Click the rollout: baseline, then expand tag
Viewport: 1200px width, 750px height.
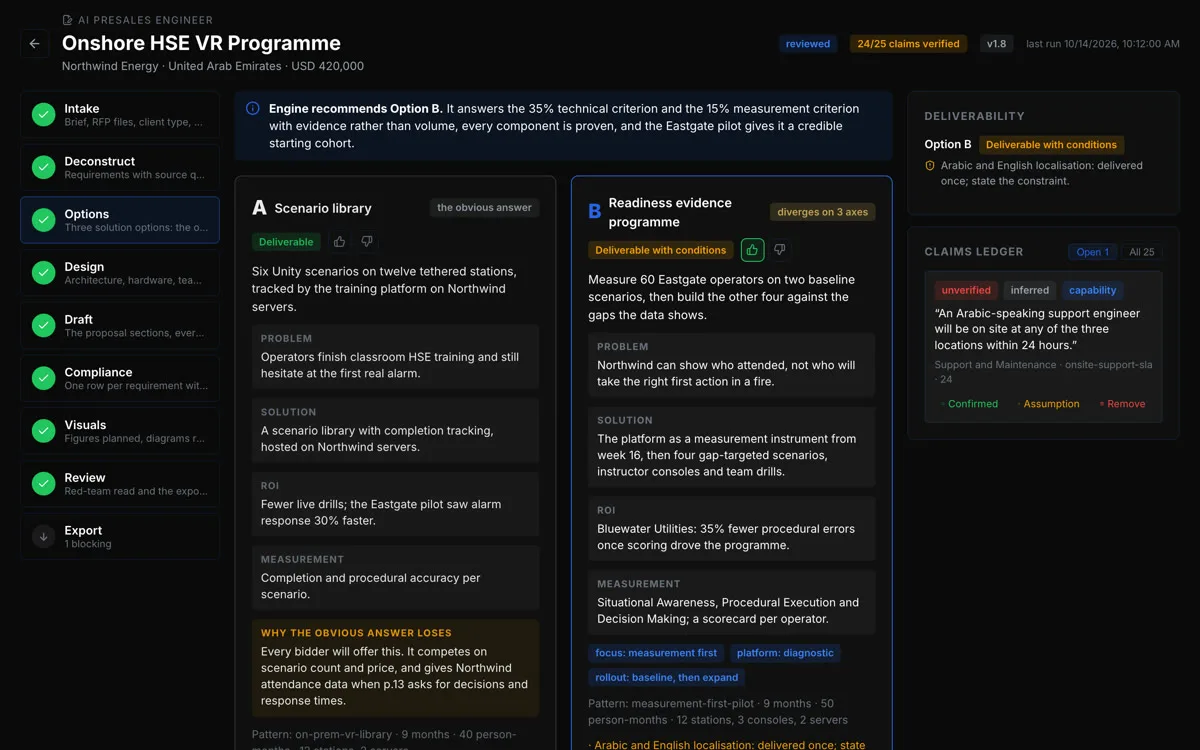click(x=667, y=677)
